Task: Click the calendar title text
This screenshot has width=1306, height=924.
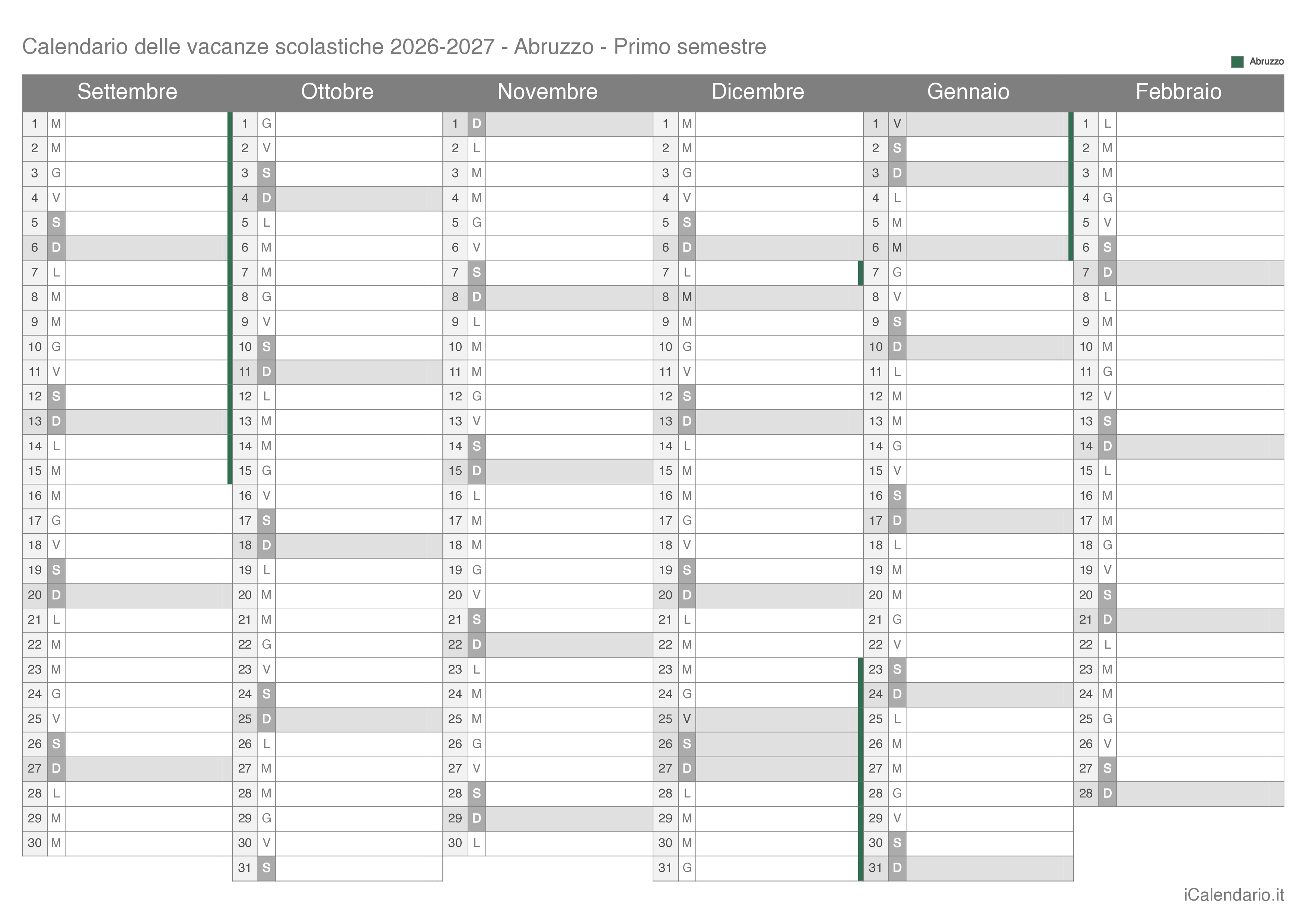Action: pyautogui.click(x=394, y=47)
